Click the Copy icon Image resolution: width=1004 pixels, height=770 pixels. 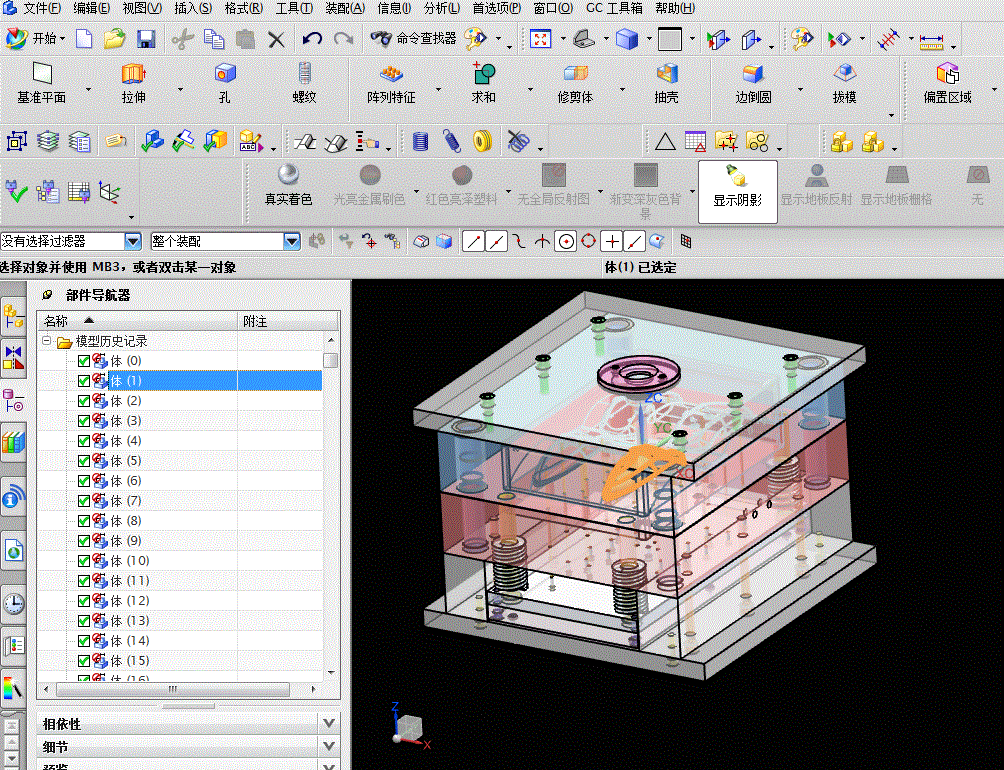(x=214, y=39)
